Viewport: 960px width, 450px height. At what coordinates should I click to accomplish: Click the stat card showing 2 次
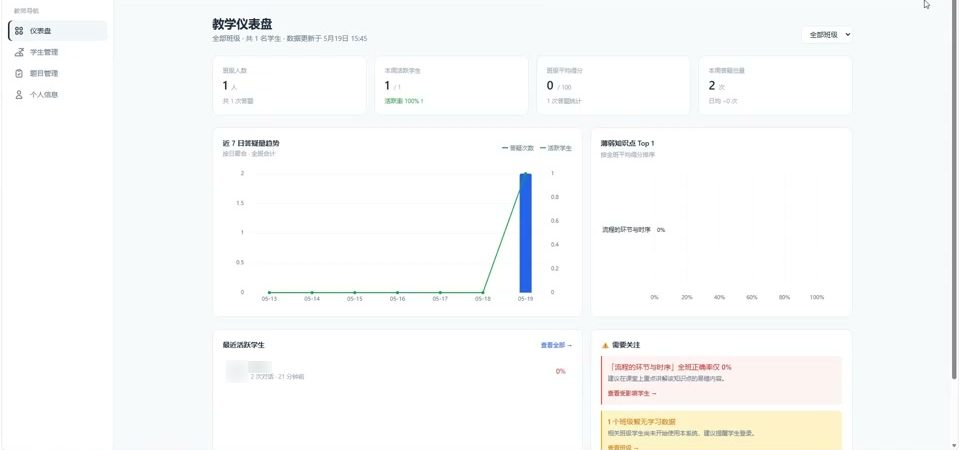(x=775, y=86)
